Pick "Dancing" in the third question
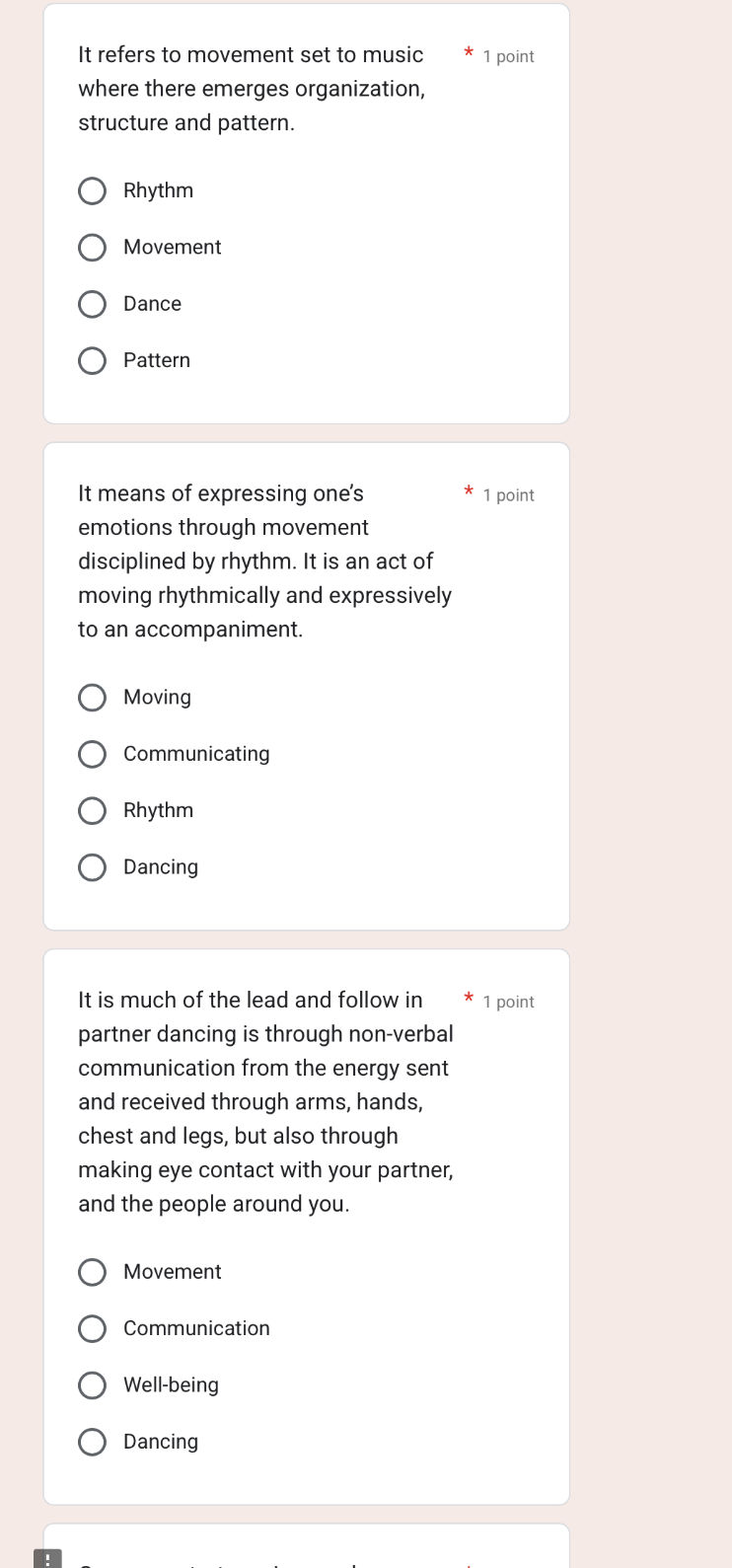Image resolution: width=732 pixels, height=1568 pixels. 92,1442
